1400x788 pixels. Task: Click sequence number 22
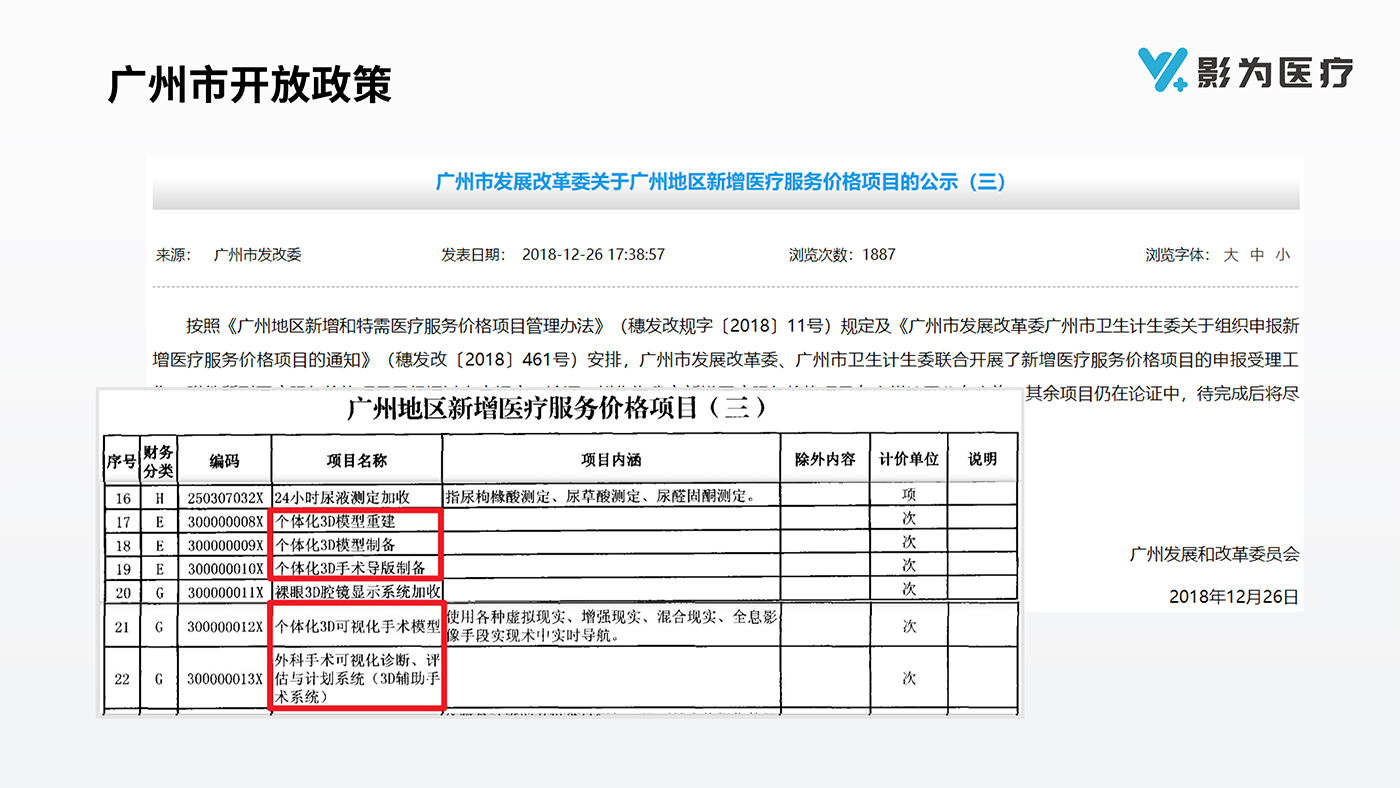(122, 679)
